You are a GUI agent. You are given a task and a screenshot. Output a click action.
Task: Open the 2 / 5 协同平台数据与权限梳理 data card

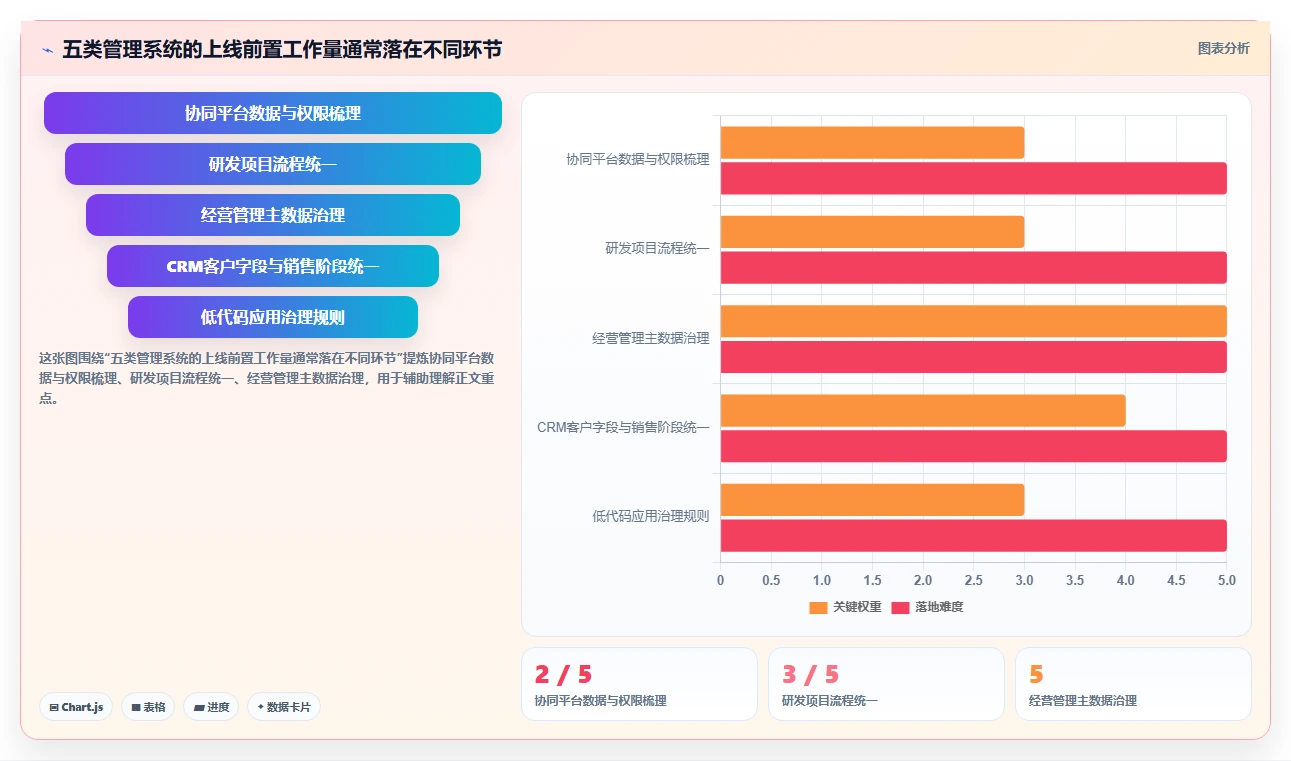pos(639,684)
